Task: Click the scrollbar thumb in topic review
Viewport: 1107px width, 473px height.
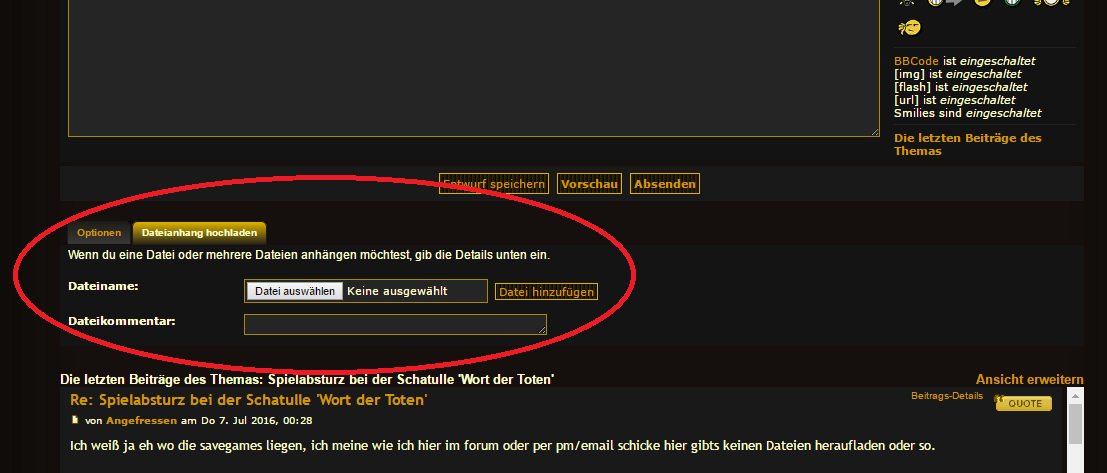Action: (1075, 425)
